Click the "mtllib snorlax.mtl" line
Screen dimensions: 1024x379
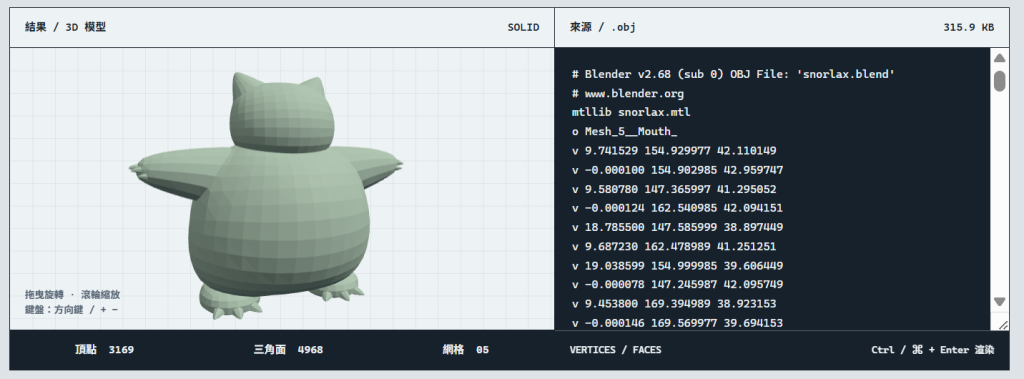click(x=631, y=112)
